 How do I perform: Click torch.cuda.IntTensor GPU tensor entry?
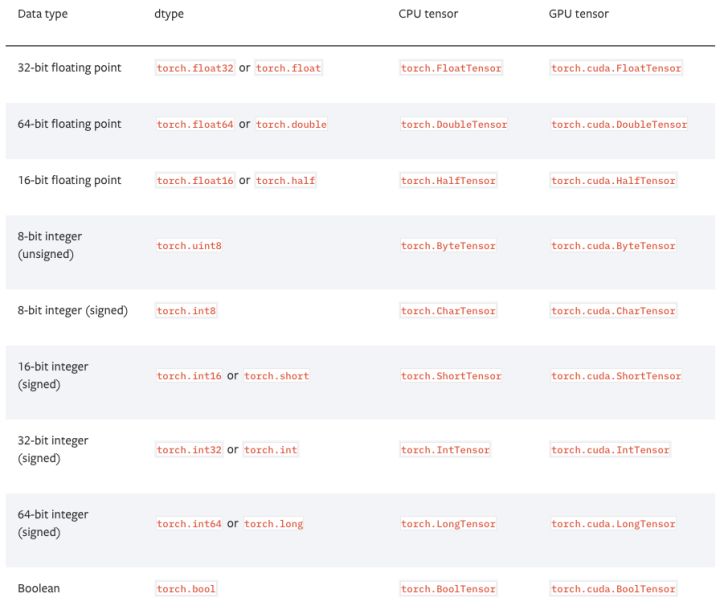(x=610, y=450)
